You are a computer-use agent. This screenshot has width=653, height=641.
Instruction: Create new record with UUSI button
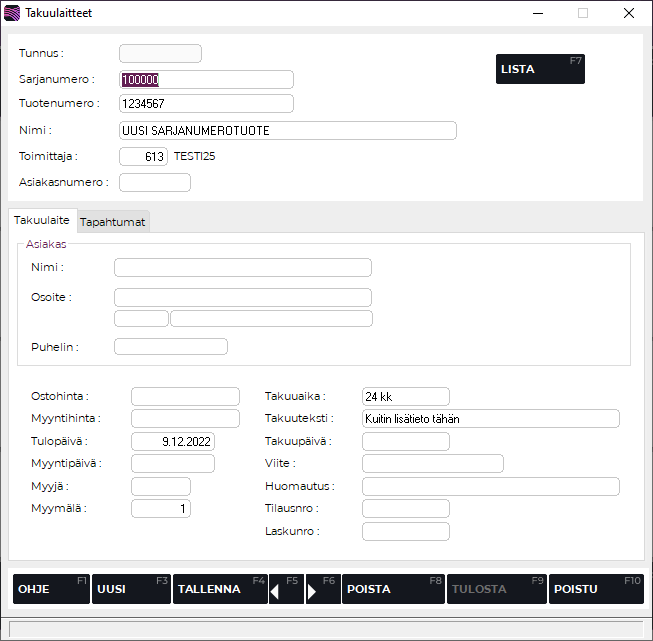click(x=132, y=589)
